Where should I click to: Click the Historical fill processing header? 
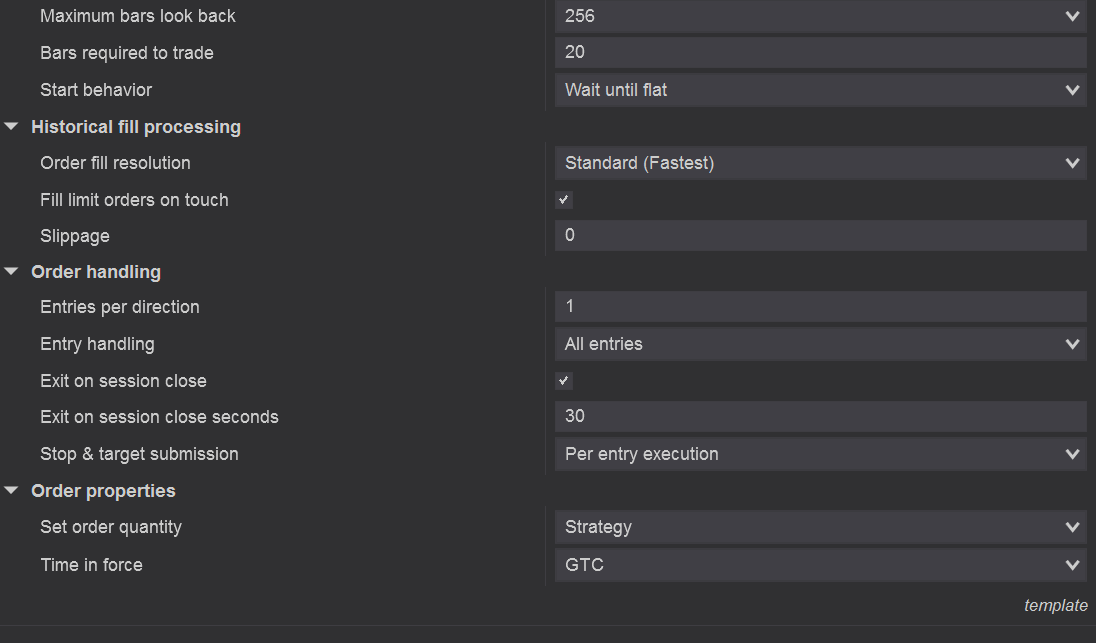click(x=136, y=127)
